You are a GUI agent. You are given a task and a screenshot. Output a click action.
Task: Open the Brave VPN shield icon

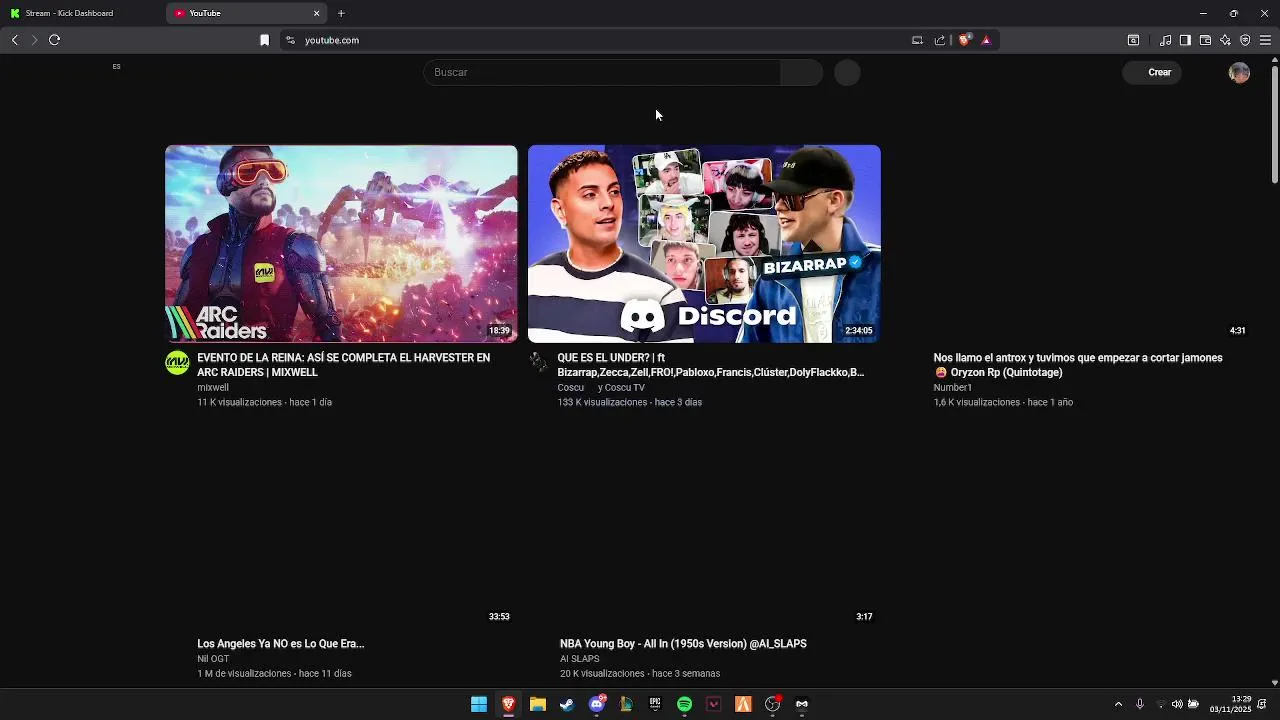[x=1245, y=40]
